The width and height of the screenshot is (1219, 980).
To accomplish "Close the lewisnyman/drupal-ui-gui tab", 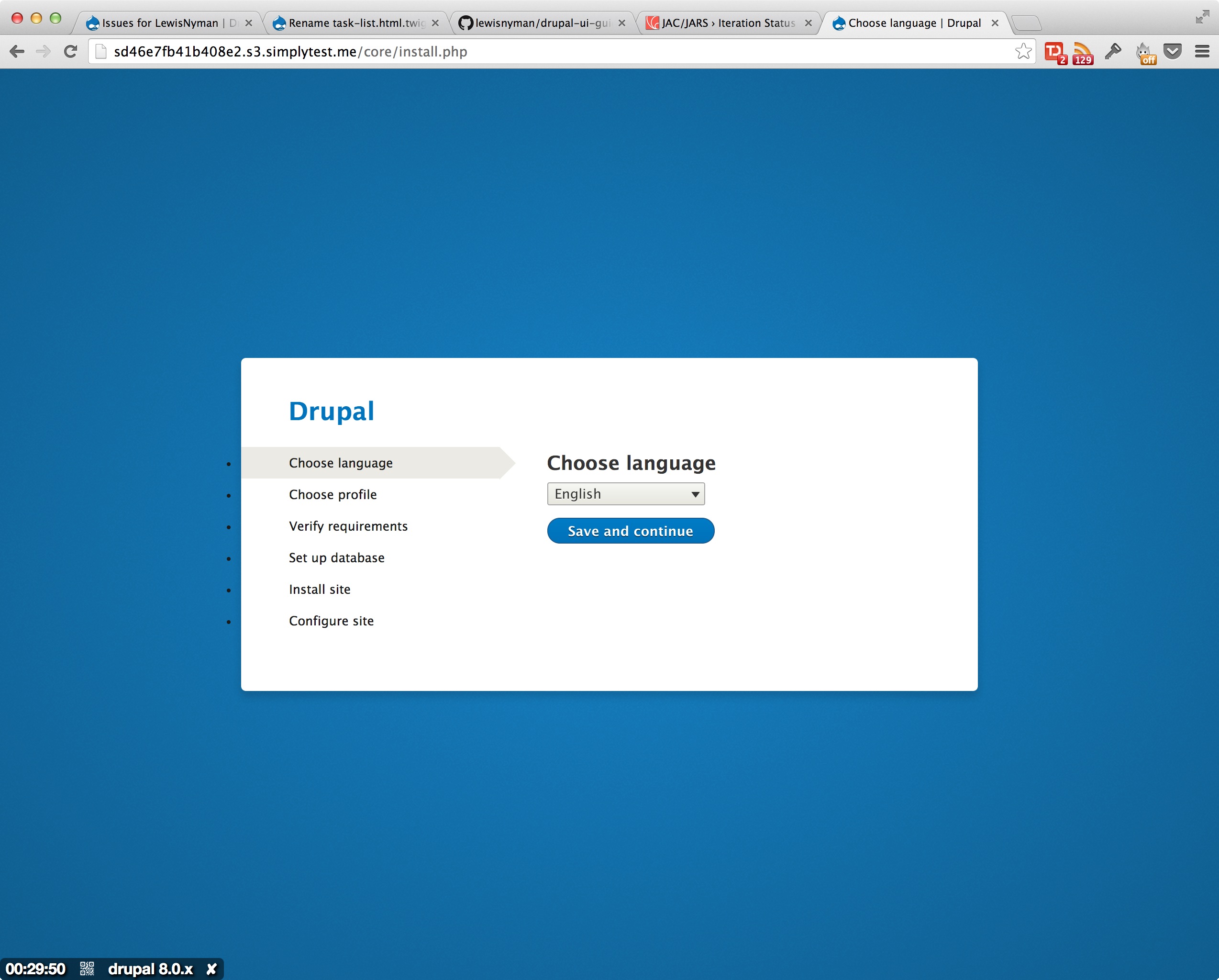I will [622, 23].
